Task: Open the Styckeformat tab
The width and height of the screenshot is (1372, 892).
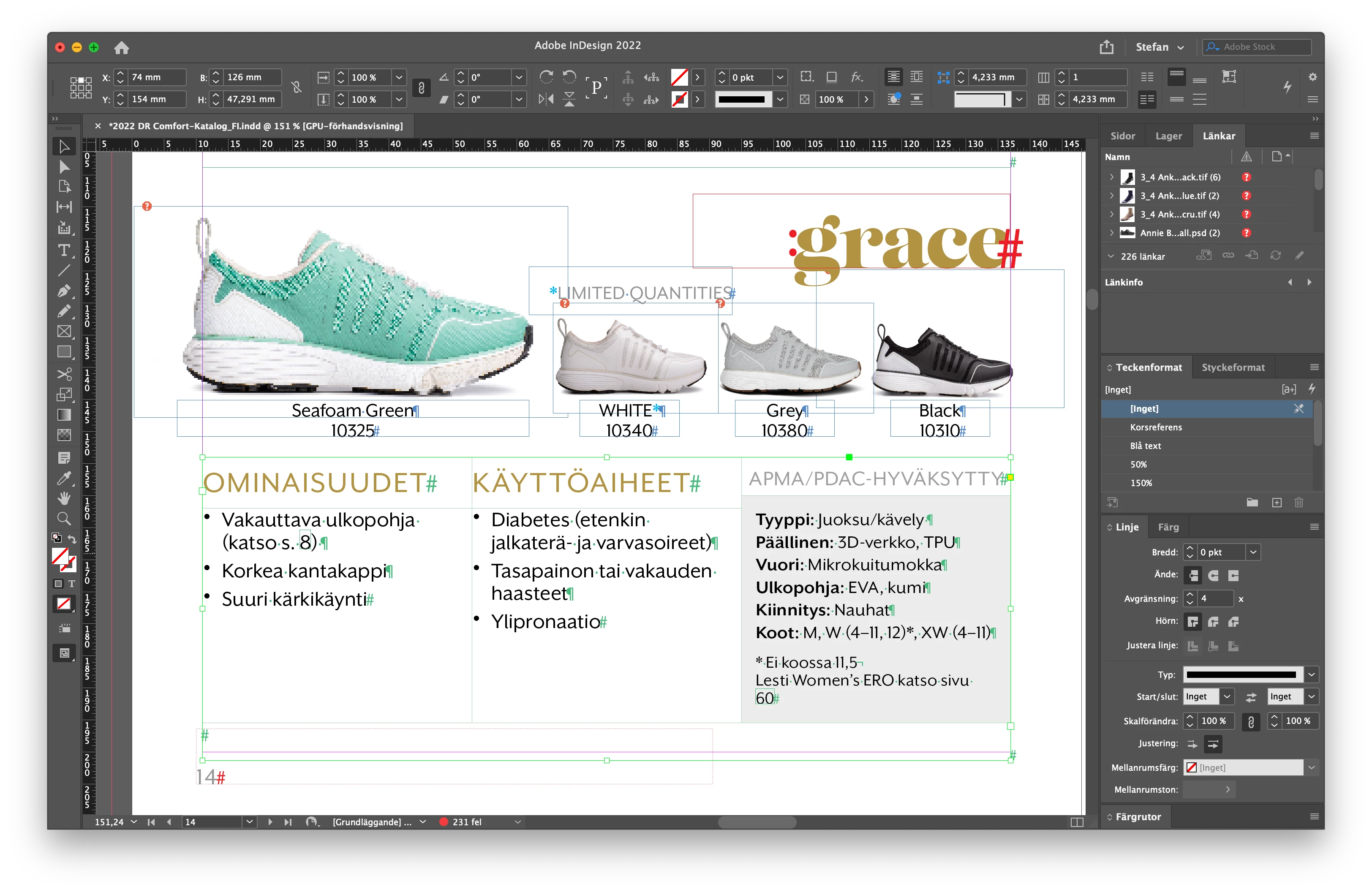Action: (1233, 367)
